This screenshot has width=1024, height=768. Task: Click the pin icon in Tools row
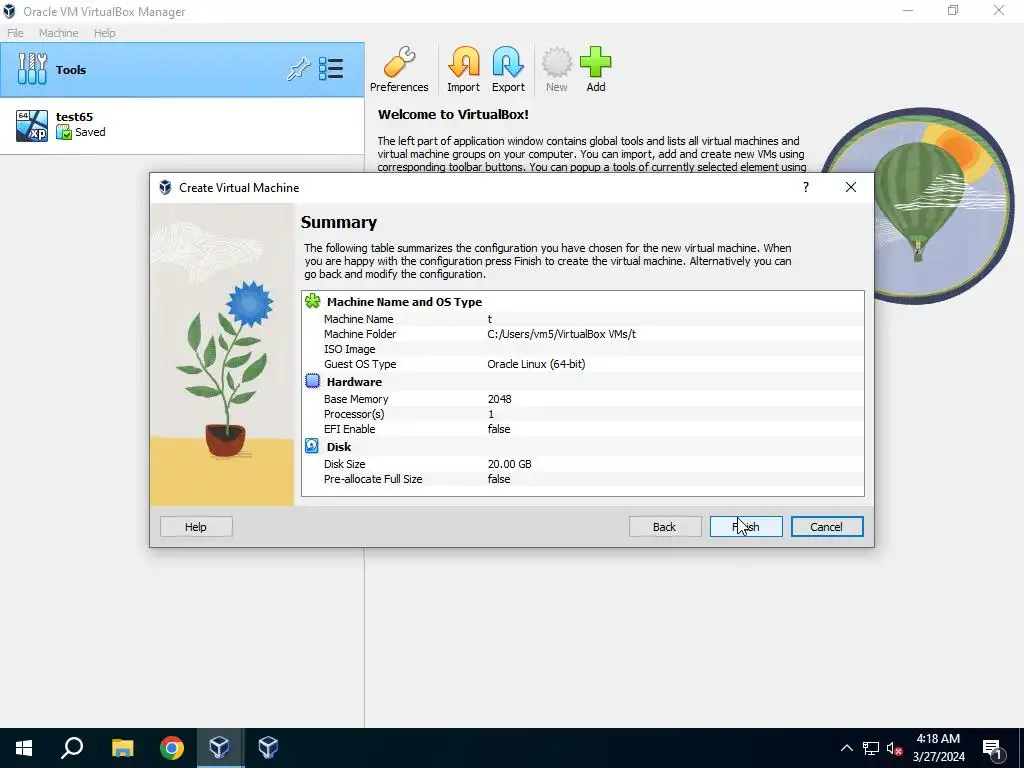(298, 69)
